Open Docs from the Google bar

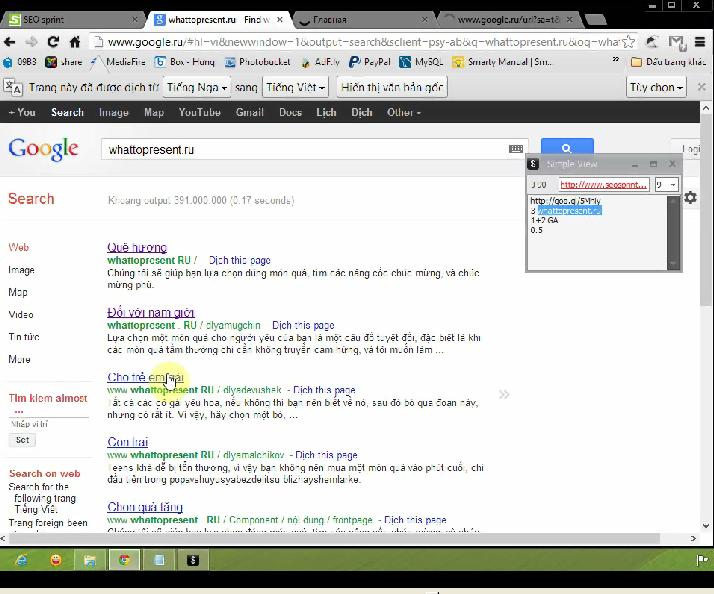[x=291, y=112]
